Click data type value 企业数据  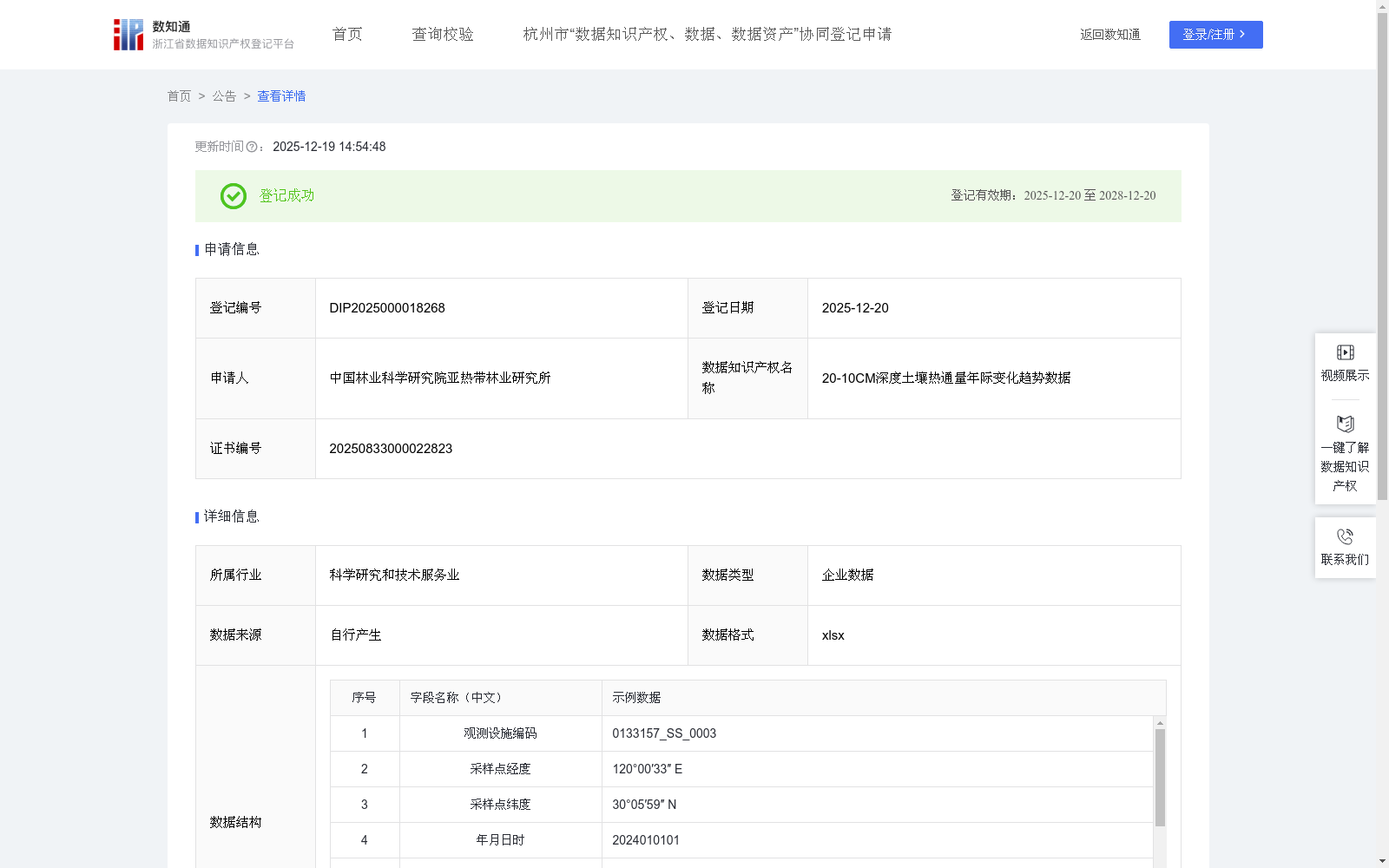pos(847,575)
